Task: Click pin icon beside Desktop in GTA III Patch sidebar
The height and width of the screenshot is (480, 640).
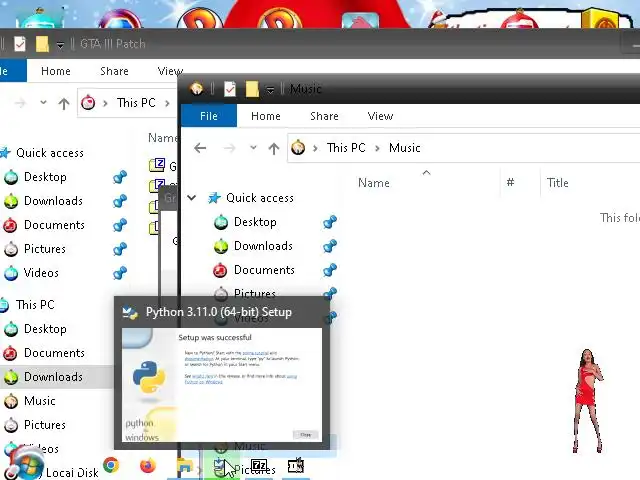Action: 120,177
